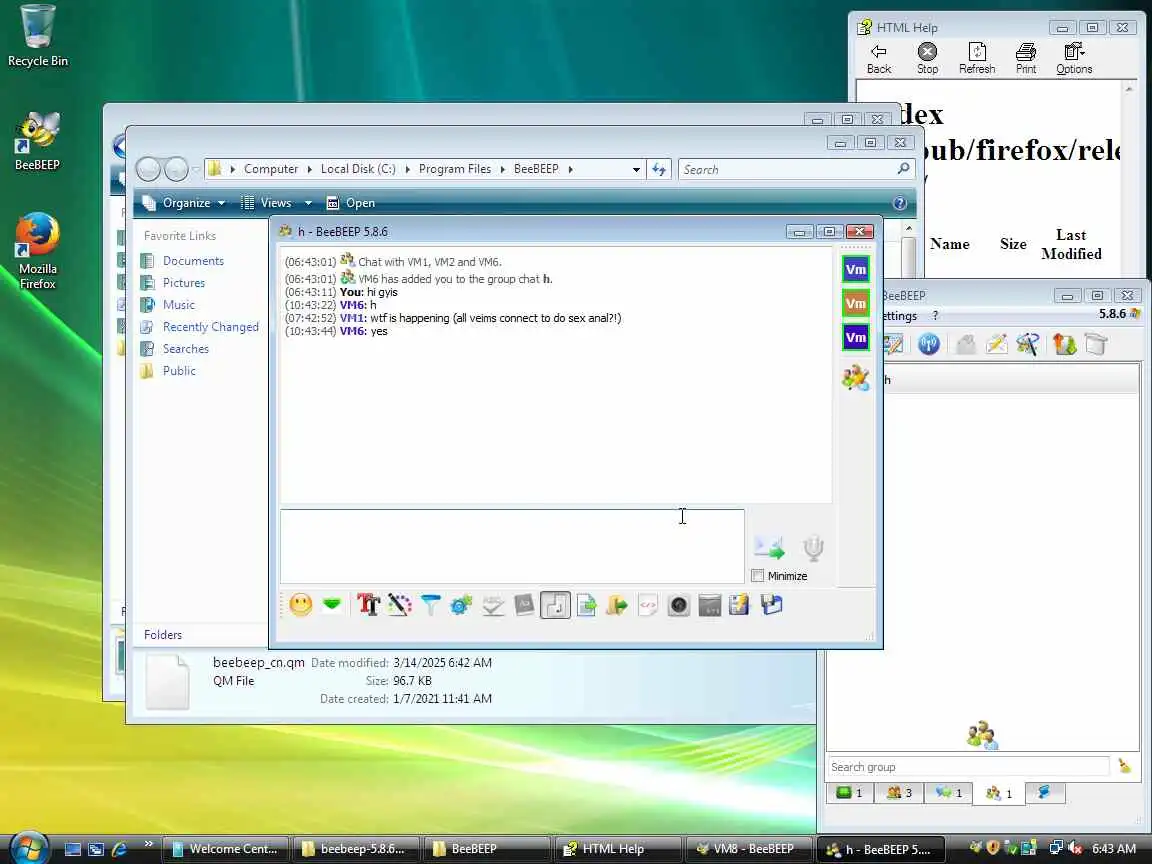This screenshot has width=1152, height=864.
Task: Select the first blue Vm user avatar
Action: tap(856, 269)
